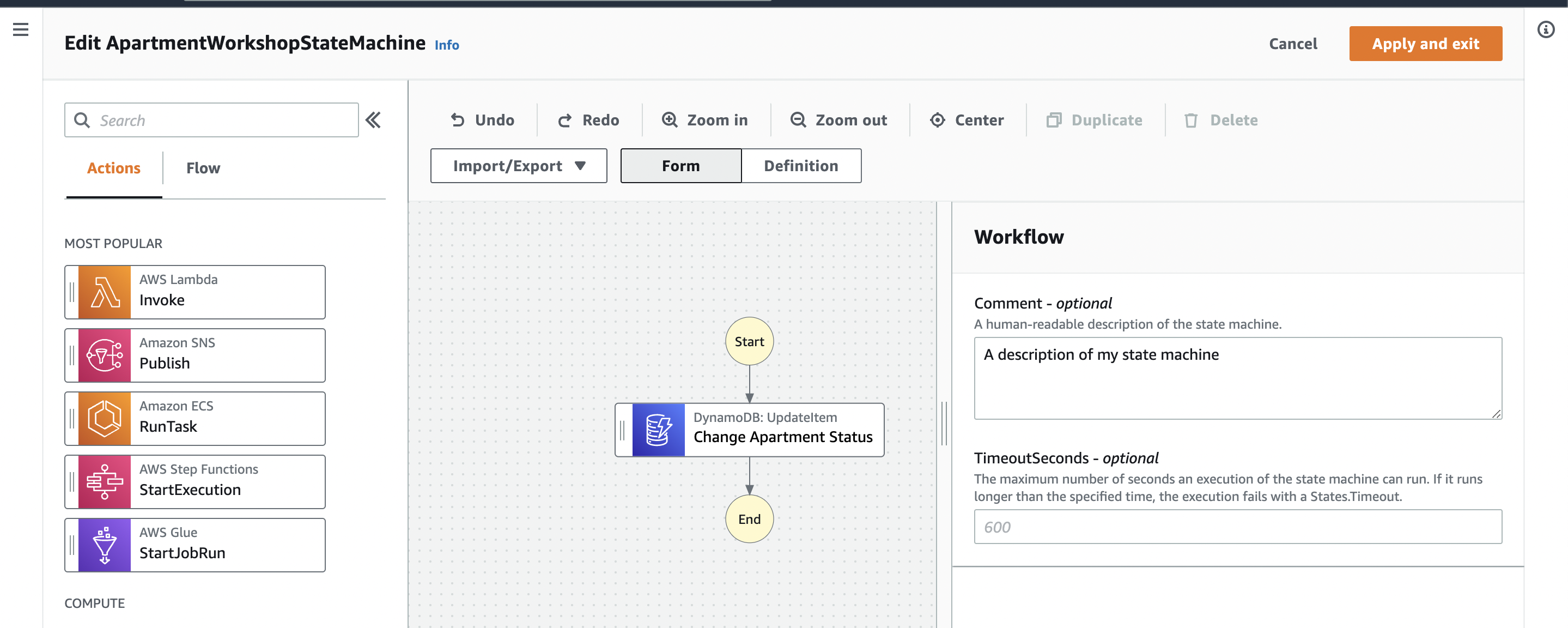Click the info circle icon at top right
The width and height of the screenshot is (1568, 628).
click(x=1546, y=29)
